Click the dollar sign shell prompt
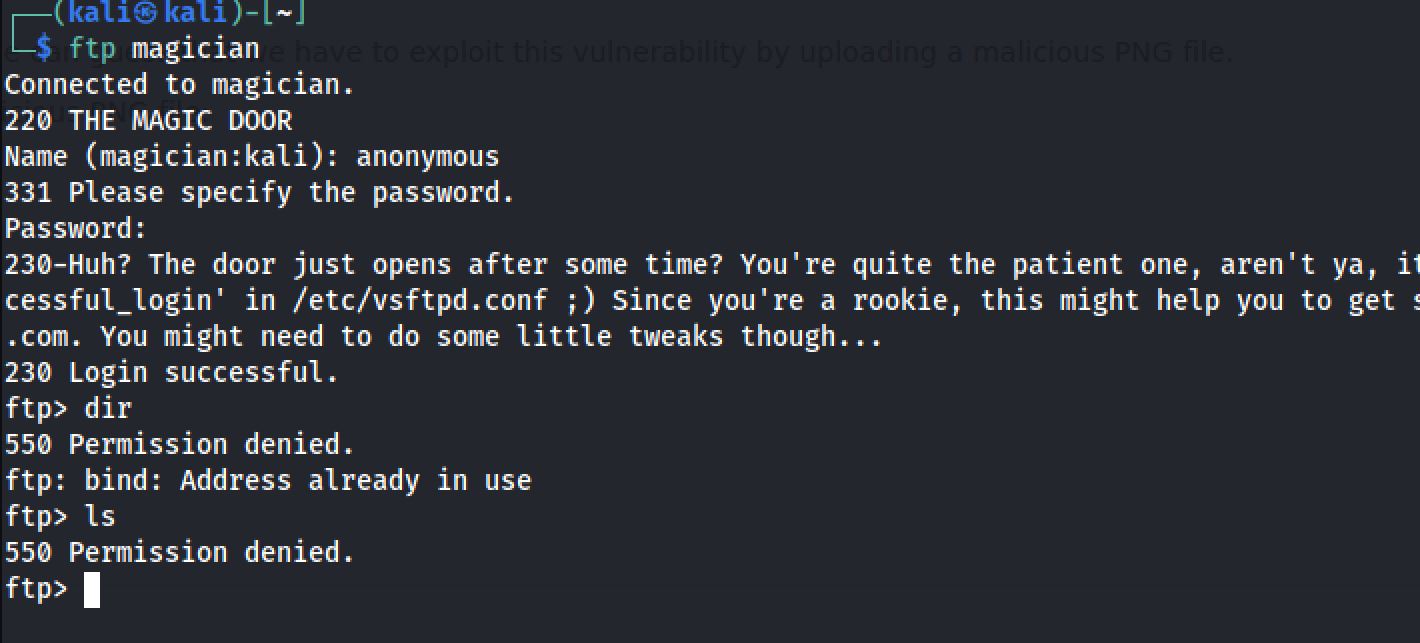Viewport: 1420px width, 643px height. point(43,48)
